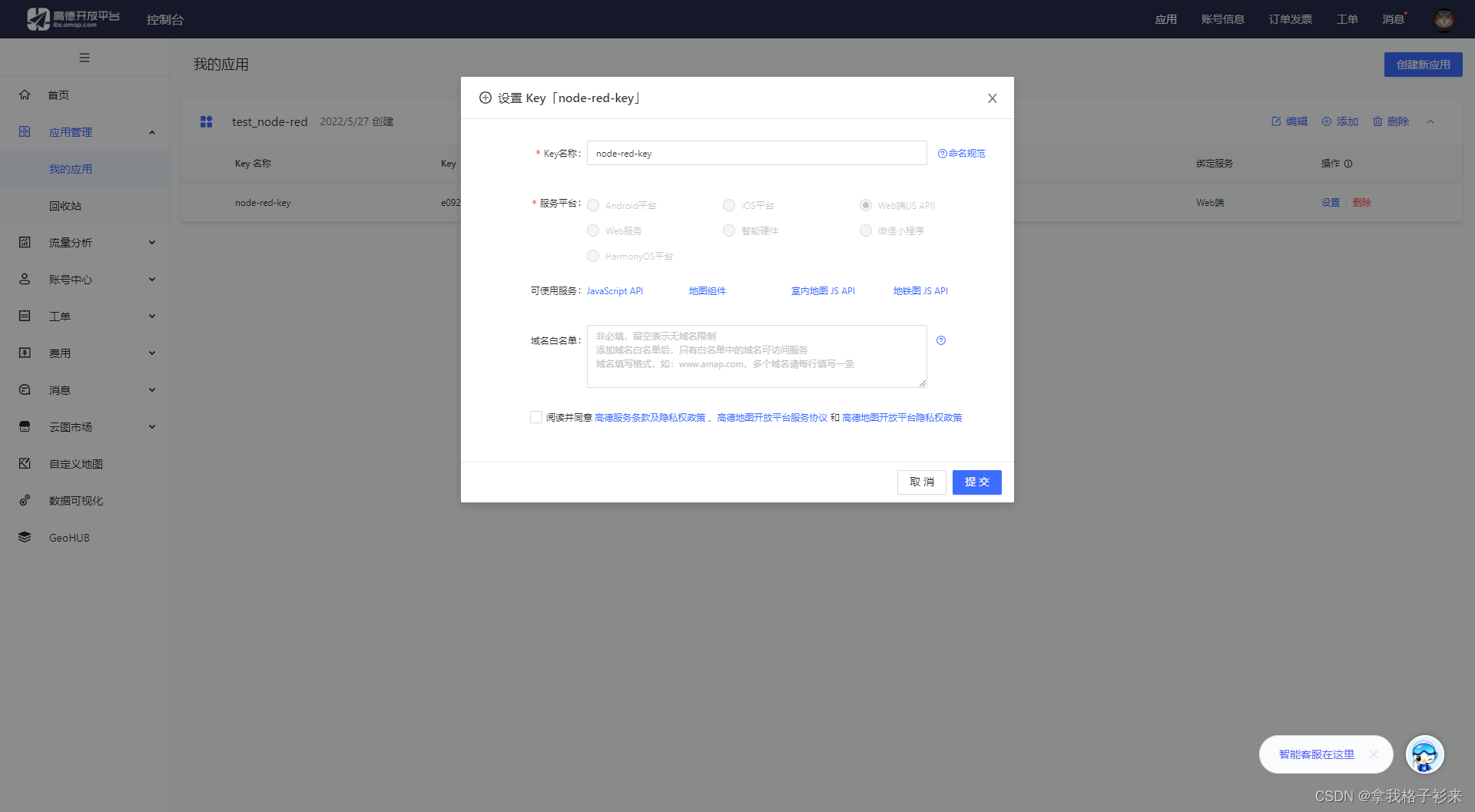
Task: Select the Web端(JS API) radio button
Action: [866, 205]
